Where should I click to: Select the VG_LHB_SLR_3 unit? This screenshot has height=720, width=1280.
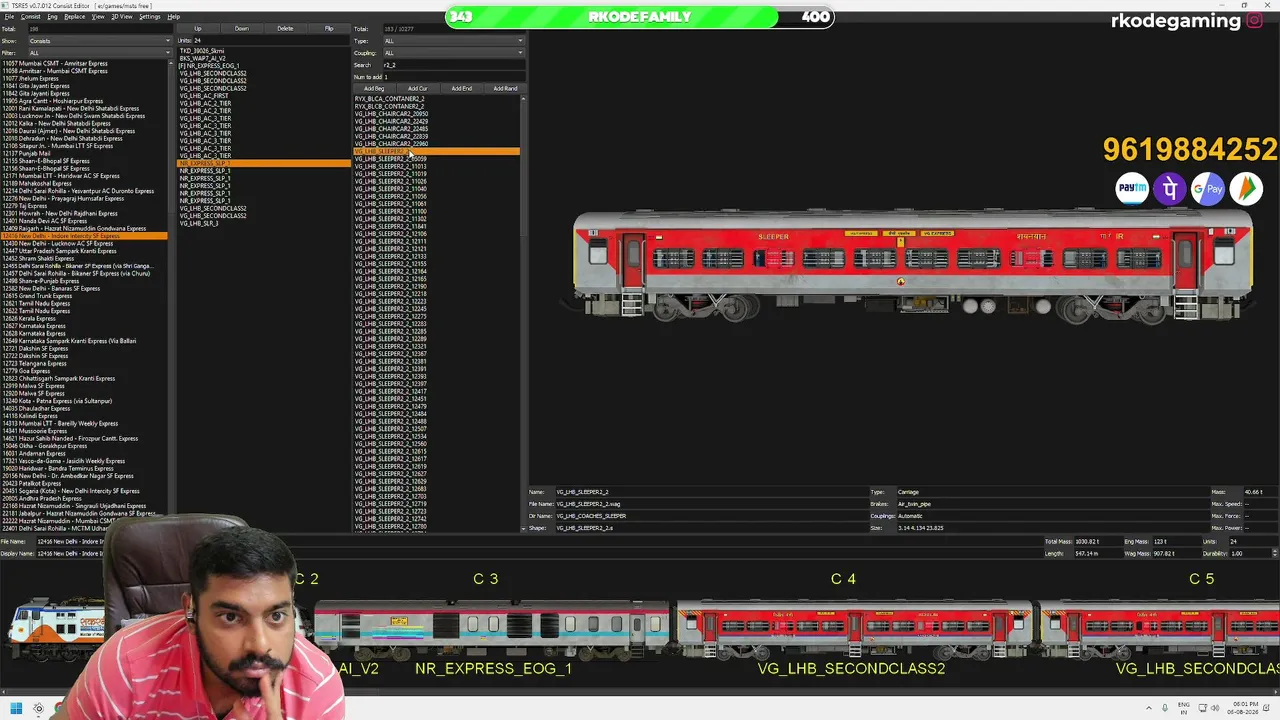(x=199, y=223)
